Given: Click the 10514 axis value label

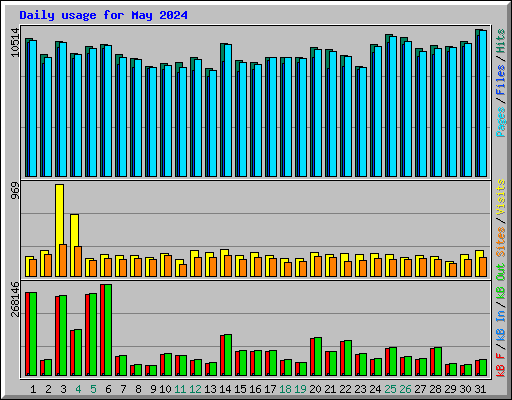Looking at the screenshot, I should point(15,42).
